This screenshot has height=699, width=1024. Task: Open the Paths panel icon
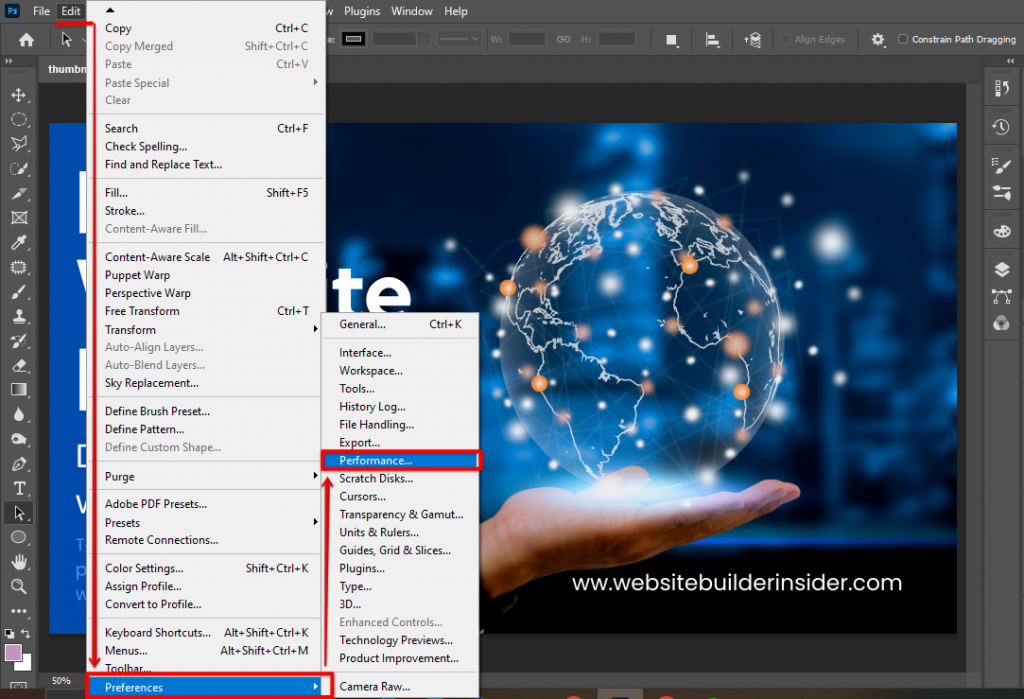tap(1001, 296)
